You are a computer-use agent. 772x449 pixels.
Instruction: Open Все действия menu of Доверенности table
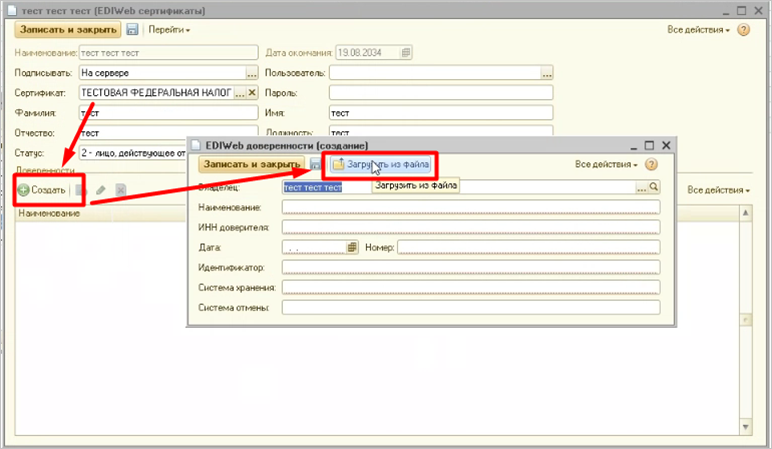718,190
